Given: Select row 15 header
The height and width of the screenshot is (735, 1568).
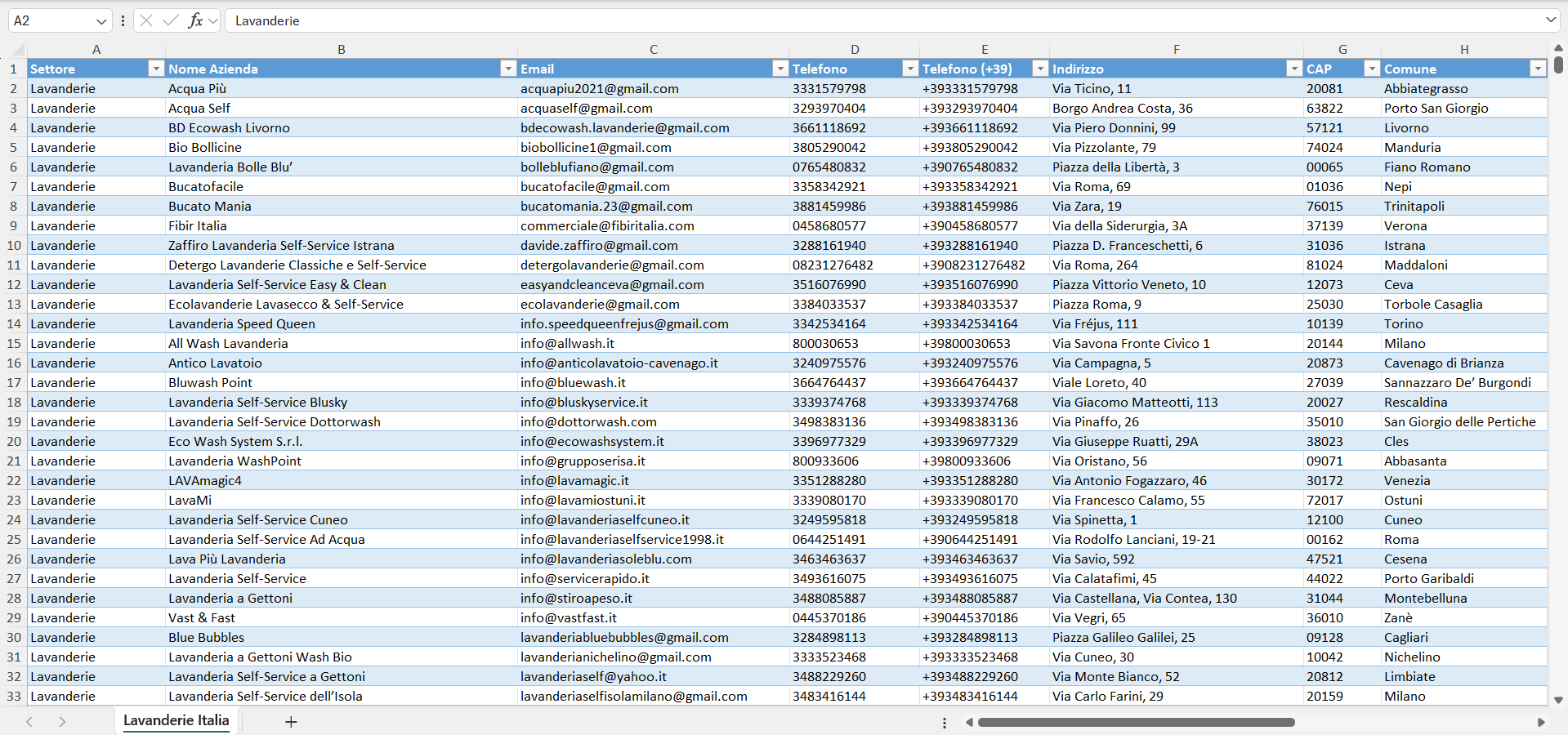Looking at the screenshot, I should point(14,343).
